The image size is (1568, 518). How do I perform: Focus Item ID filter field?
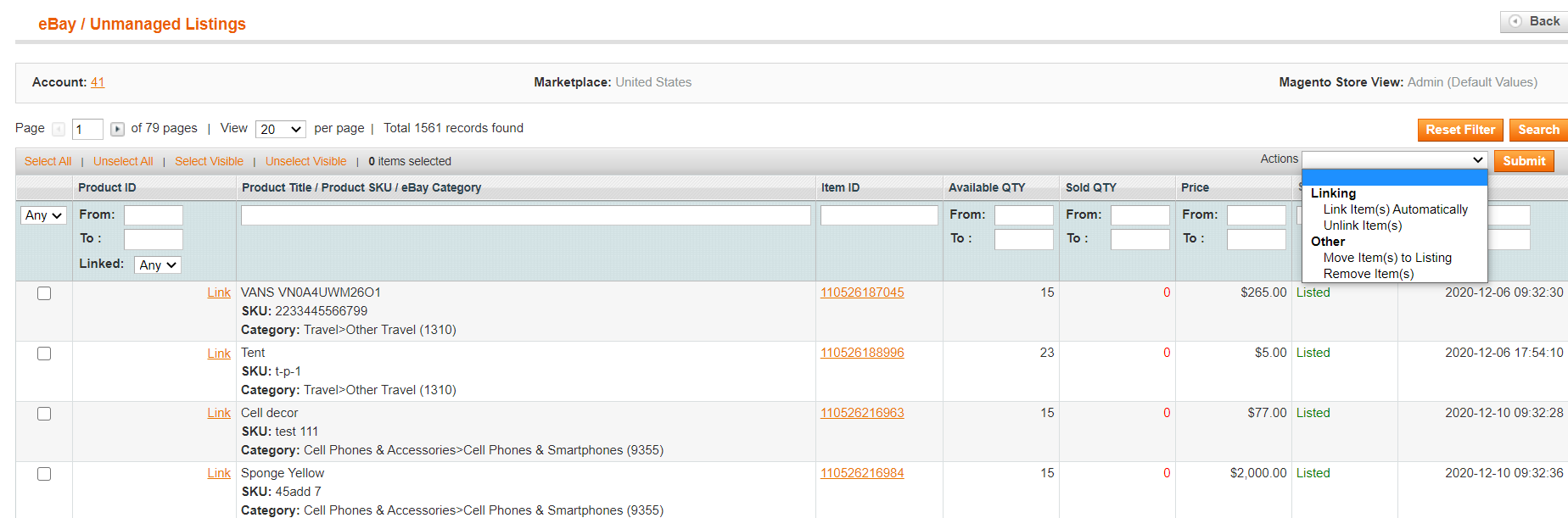coord(879,215)
